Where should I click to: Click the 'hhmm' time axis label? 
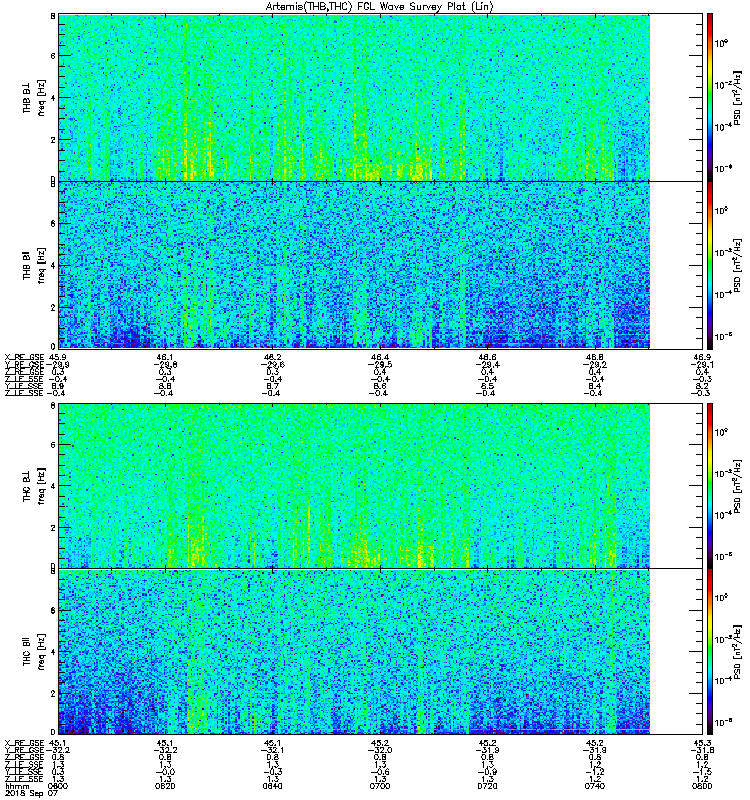tap(17, 786)
